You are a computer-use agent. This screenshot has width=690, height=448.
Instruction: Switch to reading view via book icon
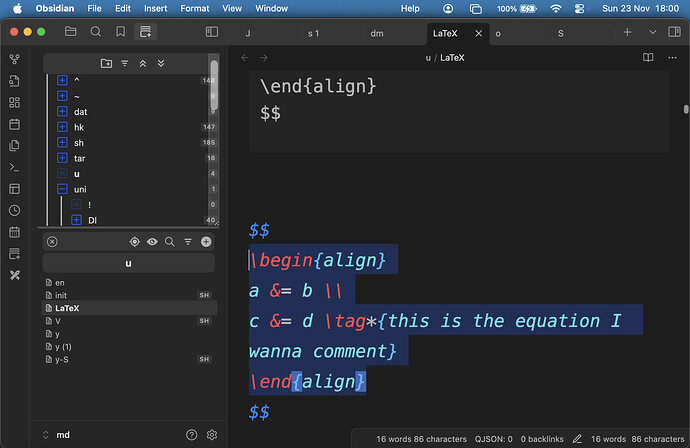[x=649, y=58]
